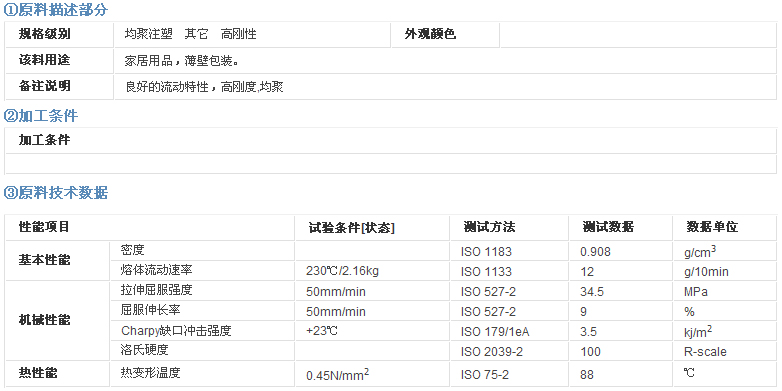782x391 pixels.
Task: Click the 熔体流动速率 row name
Action: point(157,270)
